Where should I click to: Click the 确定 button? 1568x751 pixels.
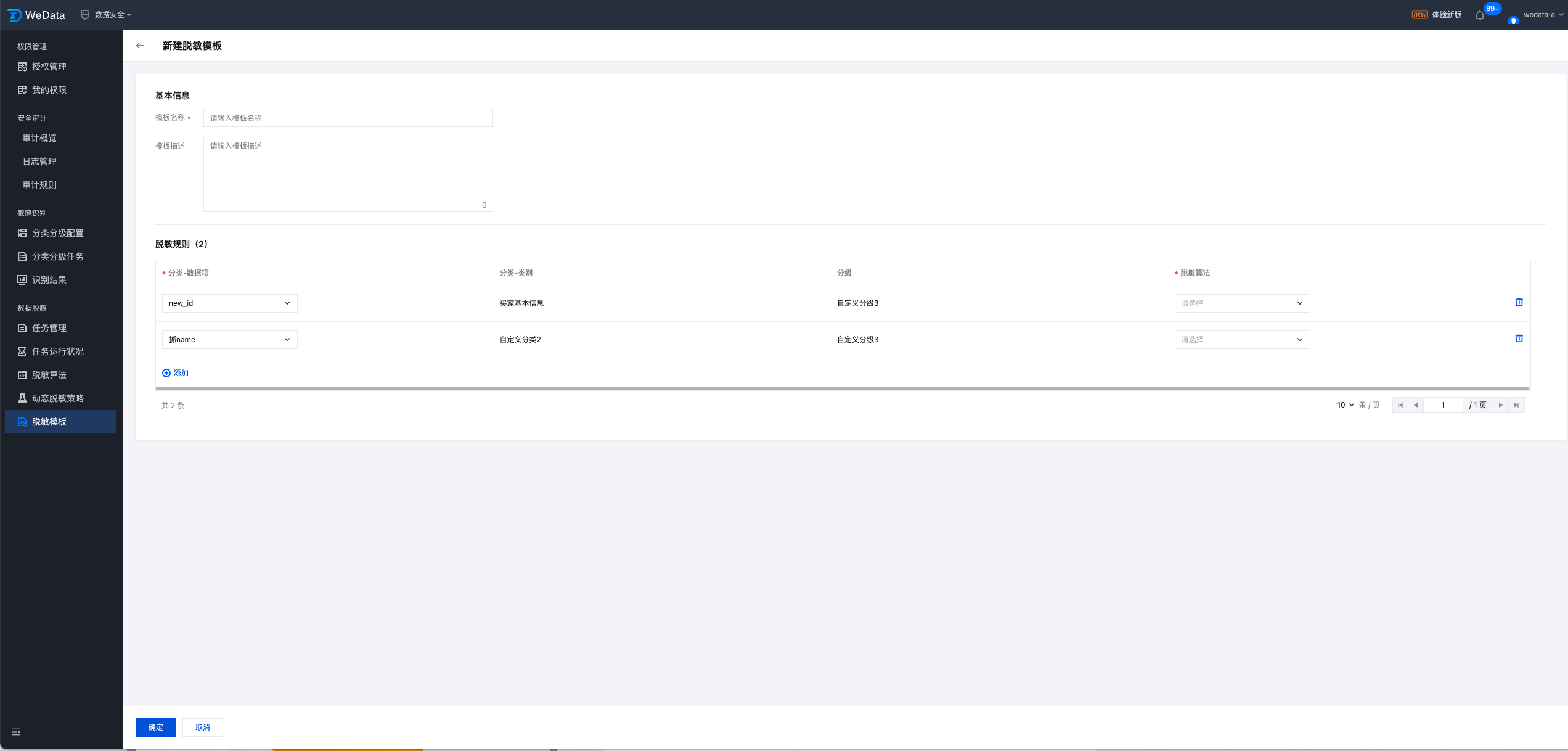[x=155, y=728]
